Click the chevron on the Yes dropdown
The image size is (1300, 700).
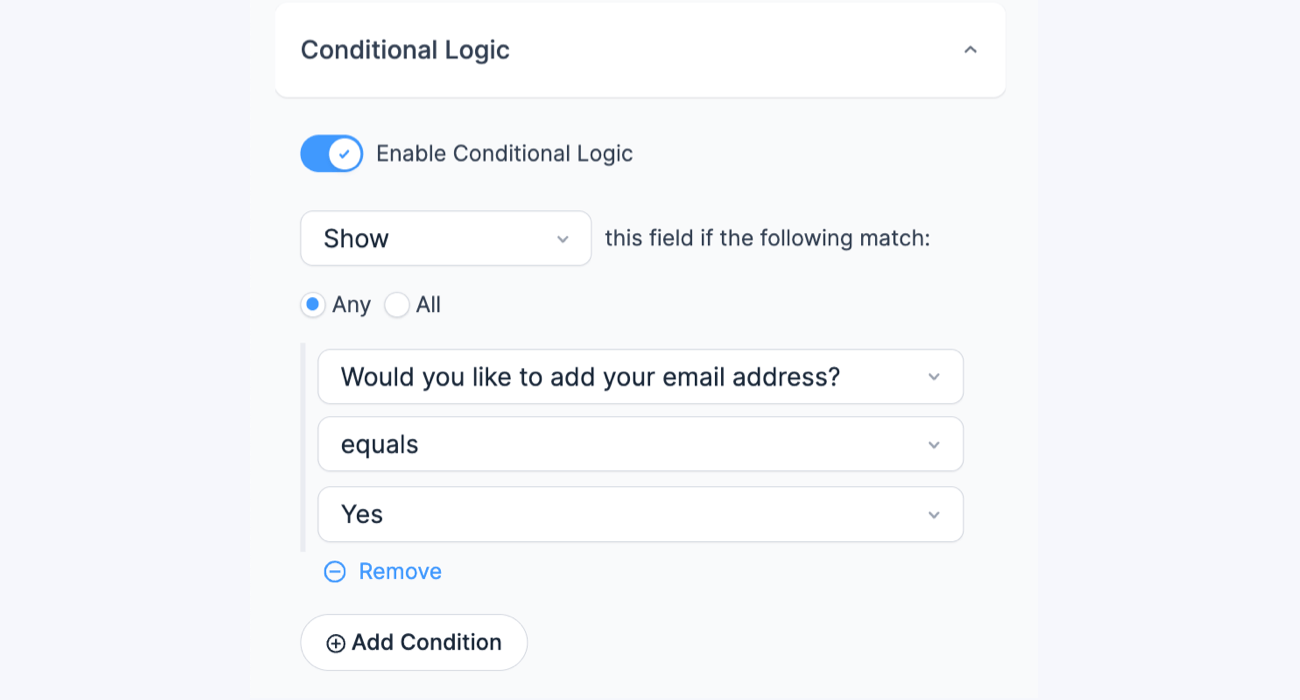pos(934,514)
